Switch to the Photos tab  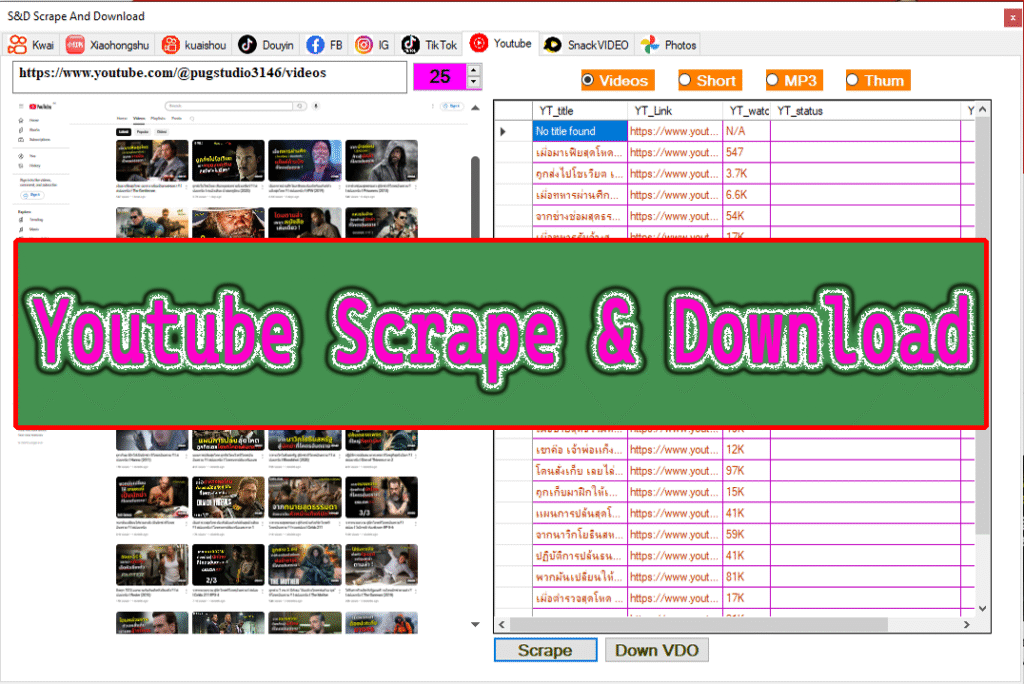(669, 45)
